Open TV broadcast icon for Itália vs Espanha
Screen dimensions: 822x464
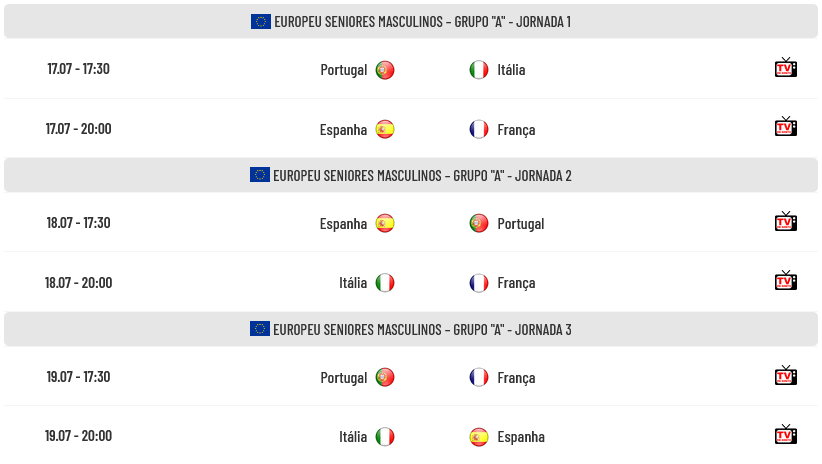coord(785,435)
